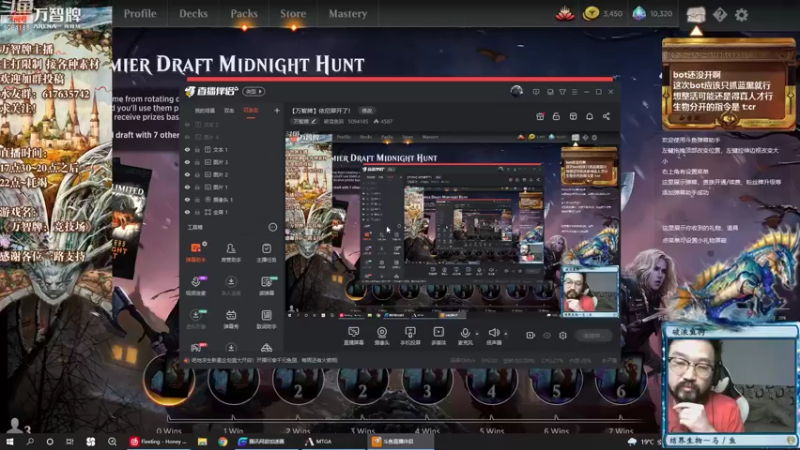Open the 弹幕秀 danmaku show tool

click(231, 319)
